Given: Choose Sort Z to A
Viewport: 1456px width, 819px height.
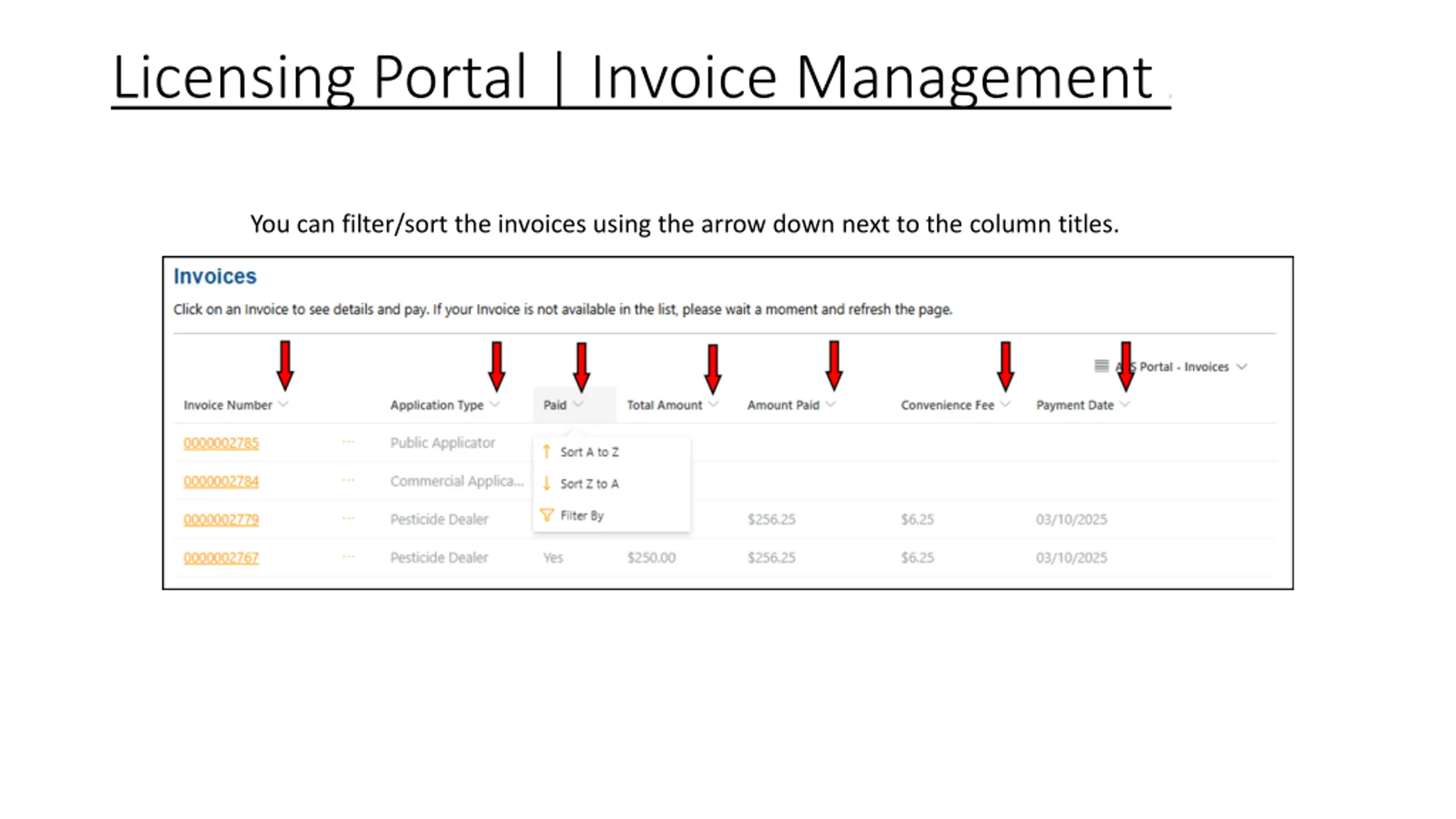Looking at the screenshot, I should [589, 484].
